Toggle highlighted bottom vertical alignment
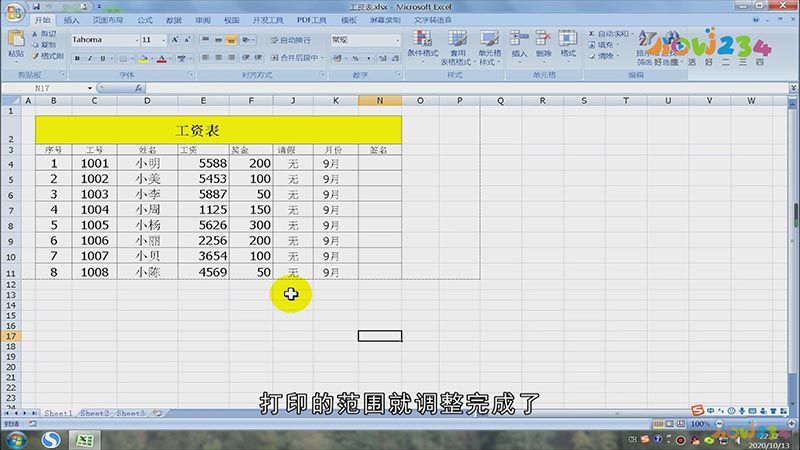The height and width of the screenshot is (450, 800). click(x=231, y=40)
